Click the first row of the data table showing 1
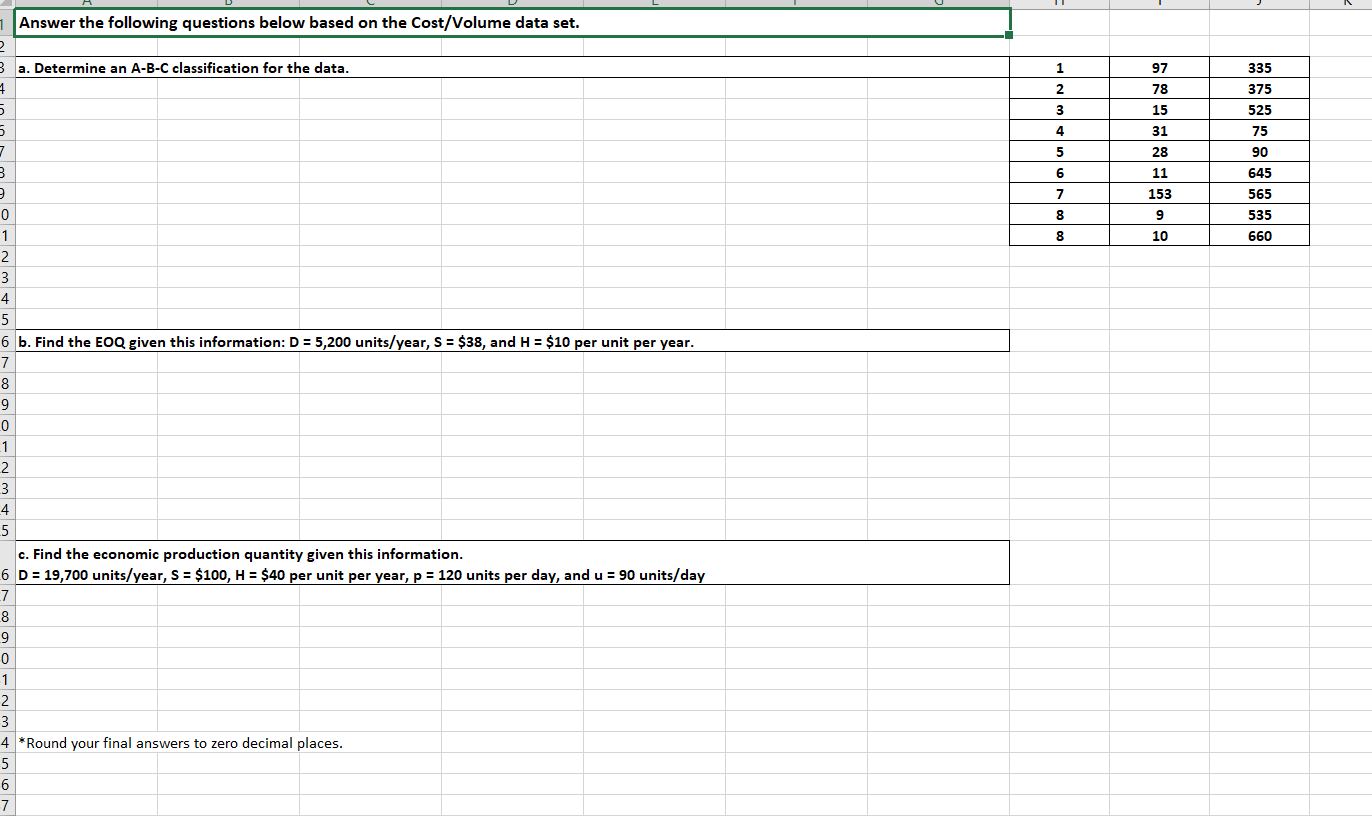1372x816 pixels. [x=1059, y=67]
